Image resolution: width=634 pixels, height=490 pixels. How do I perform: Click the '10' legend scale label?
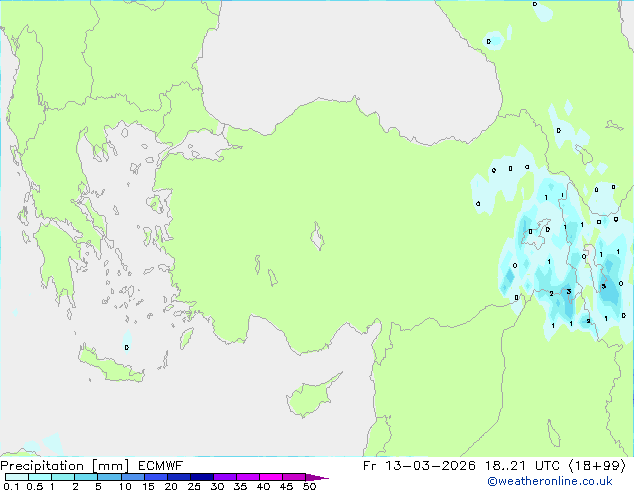click(125, 486)
